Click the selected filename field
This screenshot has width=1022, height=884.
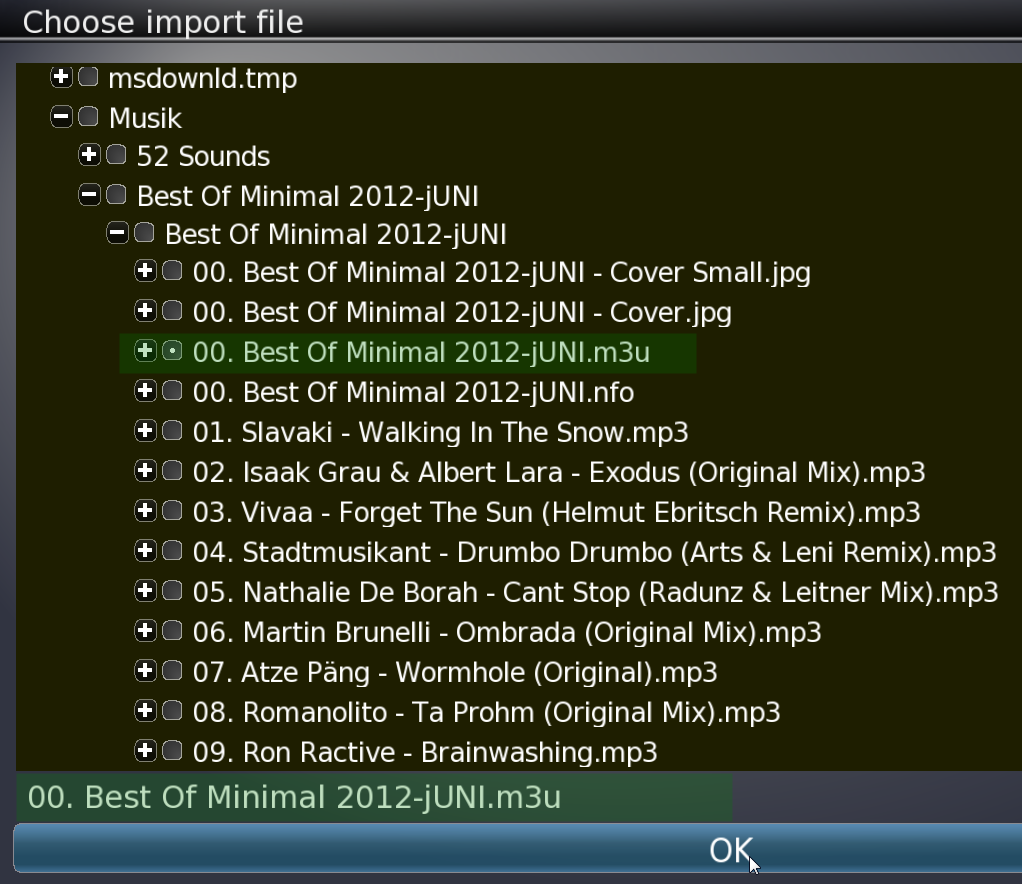[x=375, y=797]
